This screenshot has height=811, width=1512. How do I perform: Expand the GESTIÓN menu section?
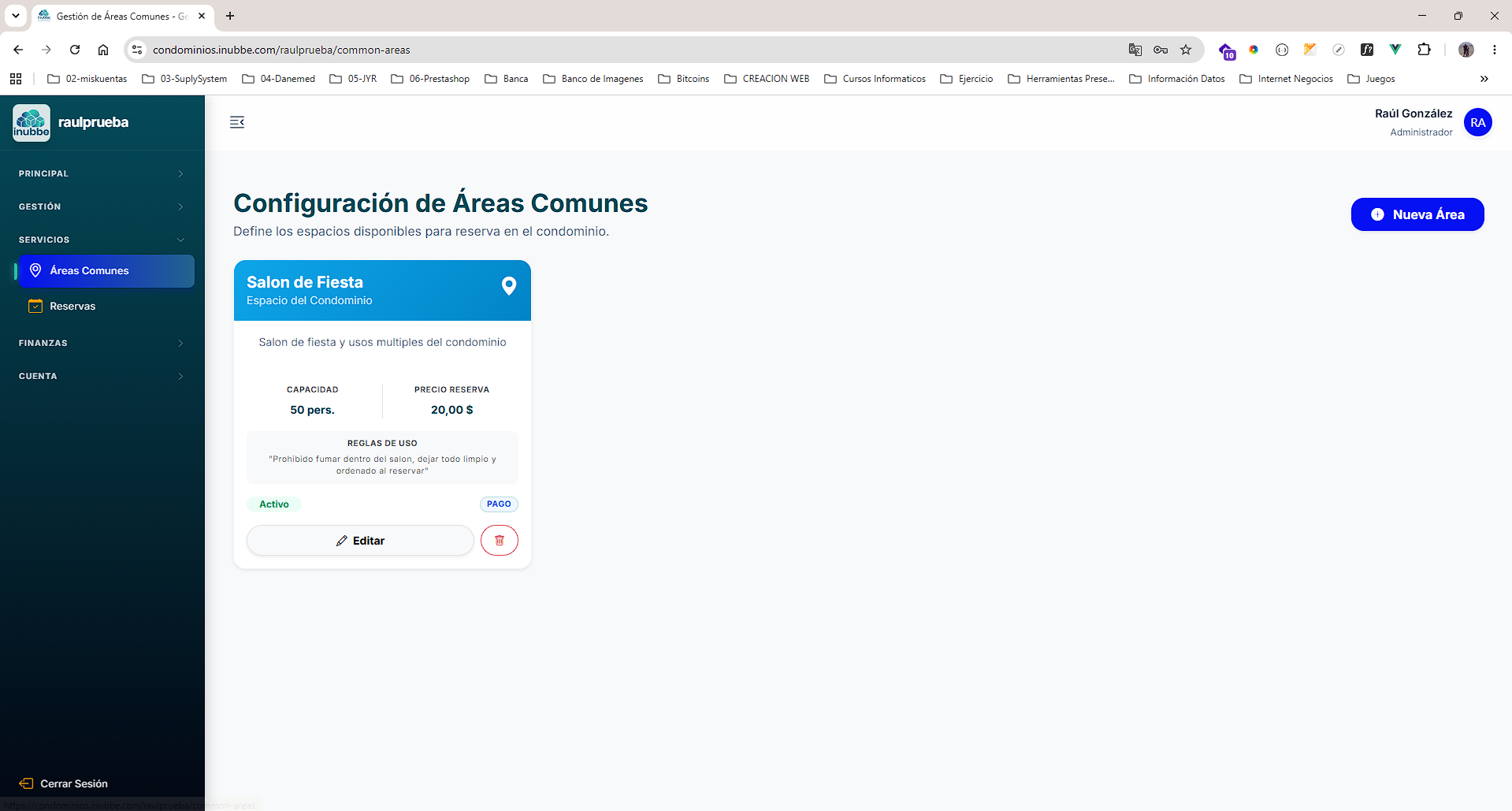point(102,206)
